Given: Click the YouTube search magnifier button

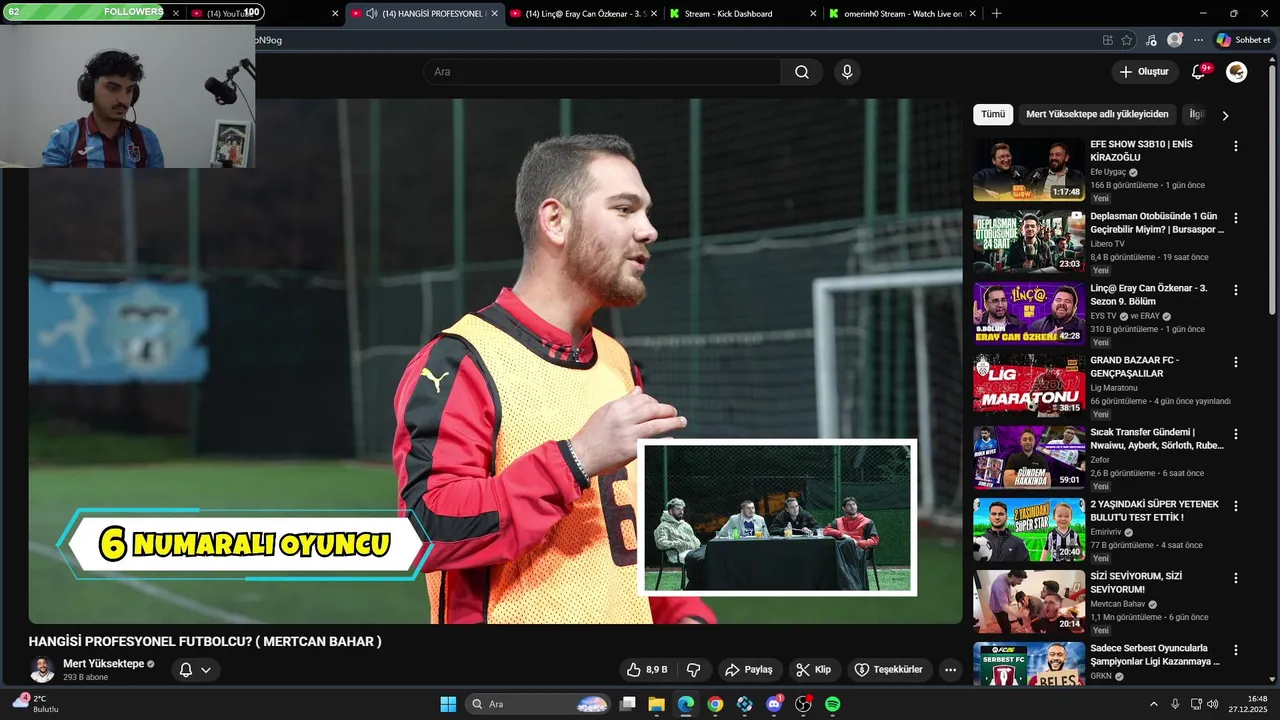Looking at the screenshot, I should pyautogui.click(x=802, y=72).
